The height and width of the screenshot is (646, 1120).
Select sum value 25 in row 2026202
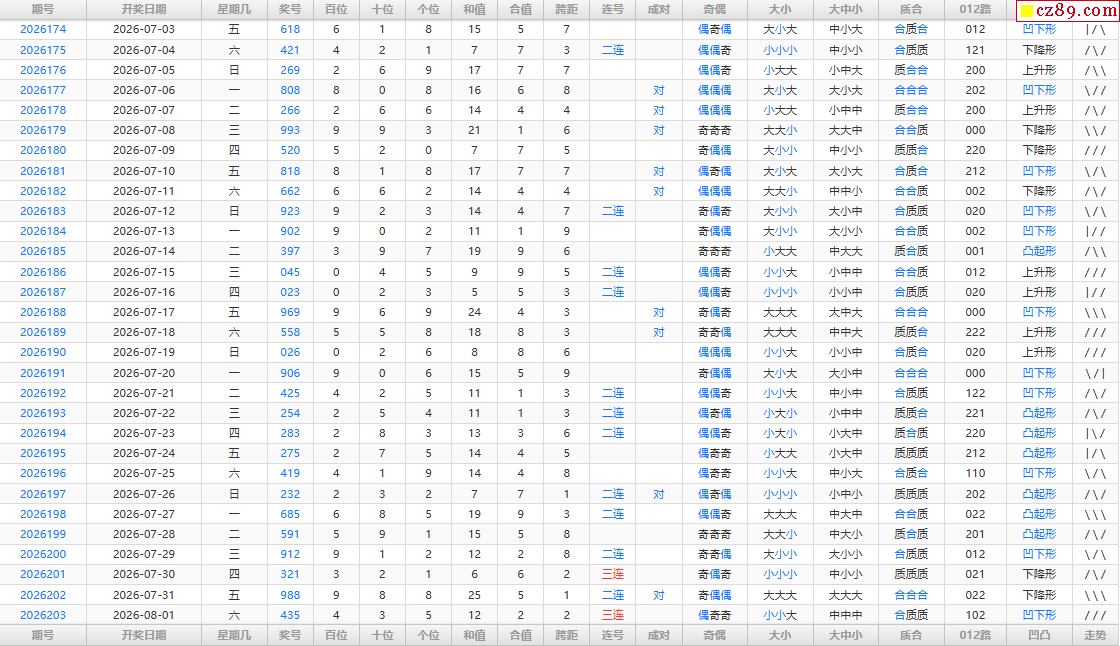point(474,595)
